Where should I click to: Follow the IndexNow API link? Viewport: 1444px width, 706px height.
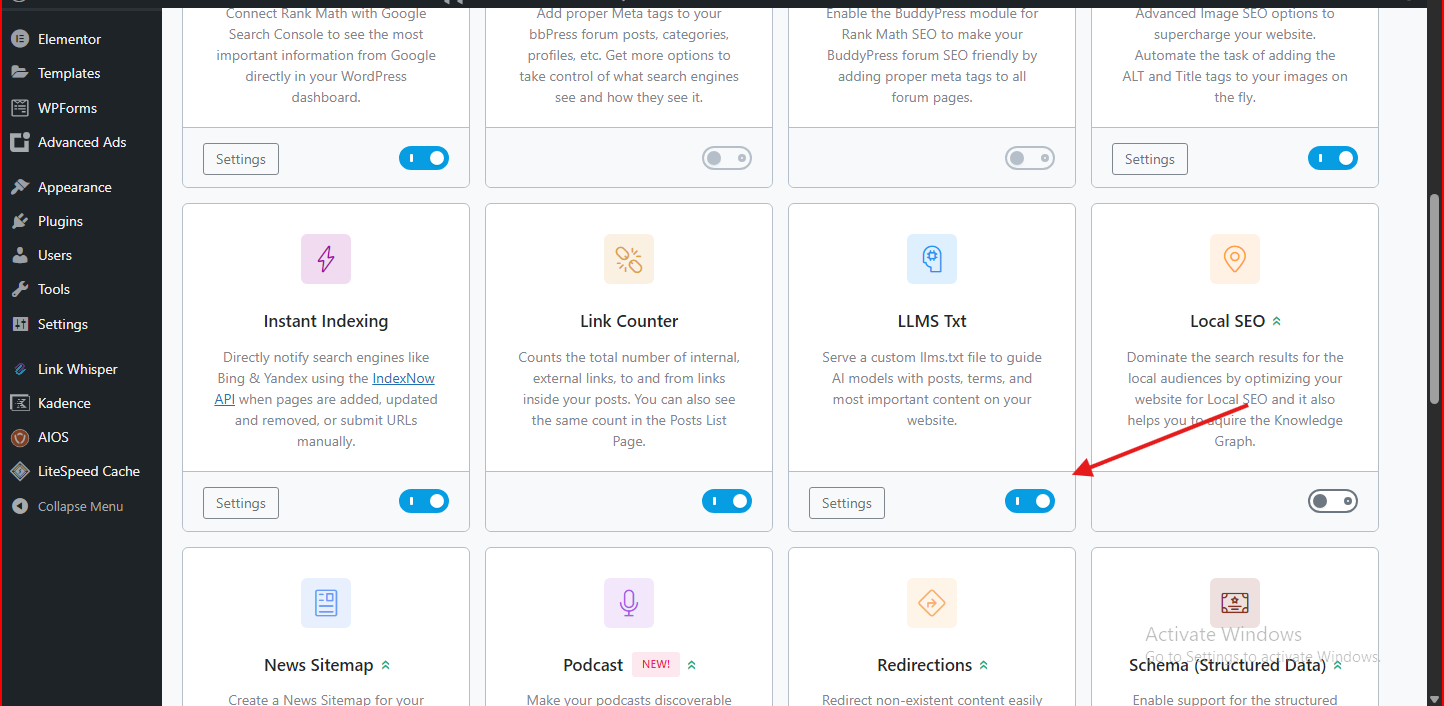[x=403, y=378]
